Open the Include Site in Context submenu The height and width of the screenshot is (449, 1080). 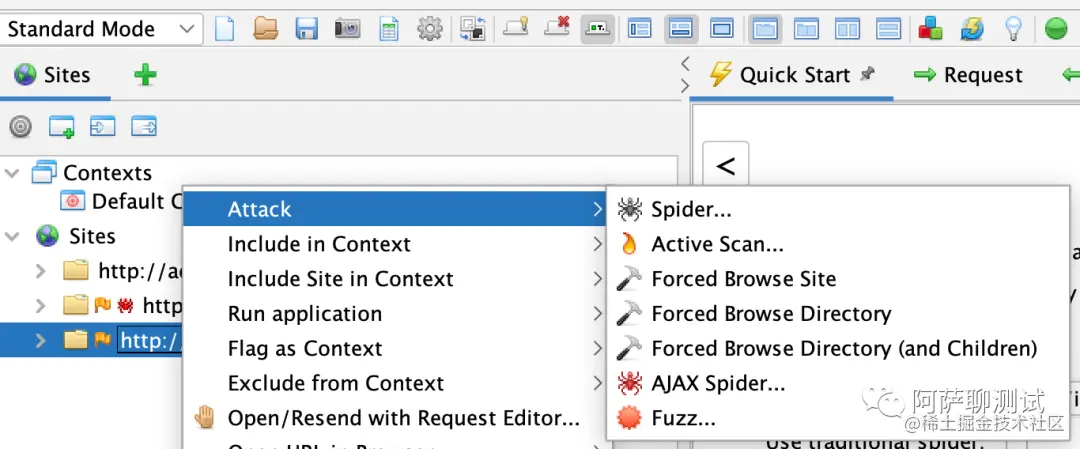pos(394,279)
